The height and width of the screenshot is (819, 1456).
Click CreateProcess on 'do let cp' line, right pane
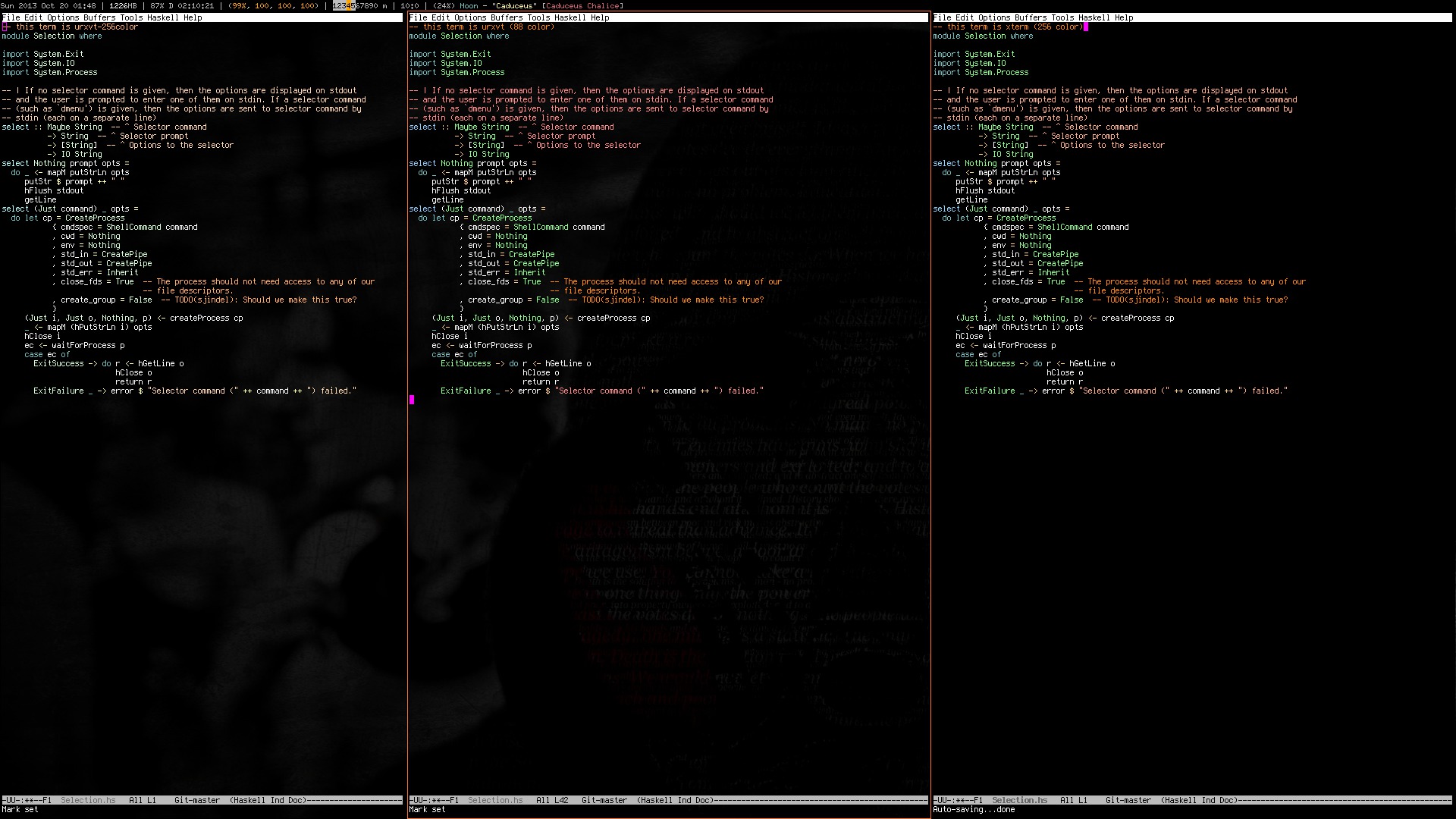coord(1025,218)
